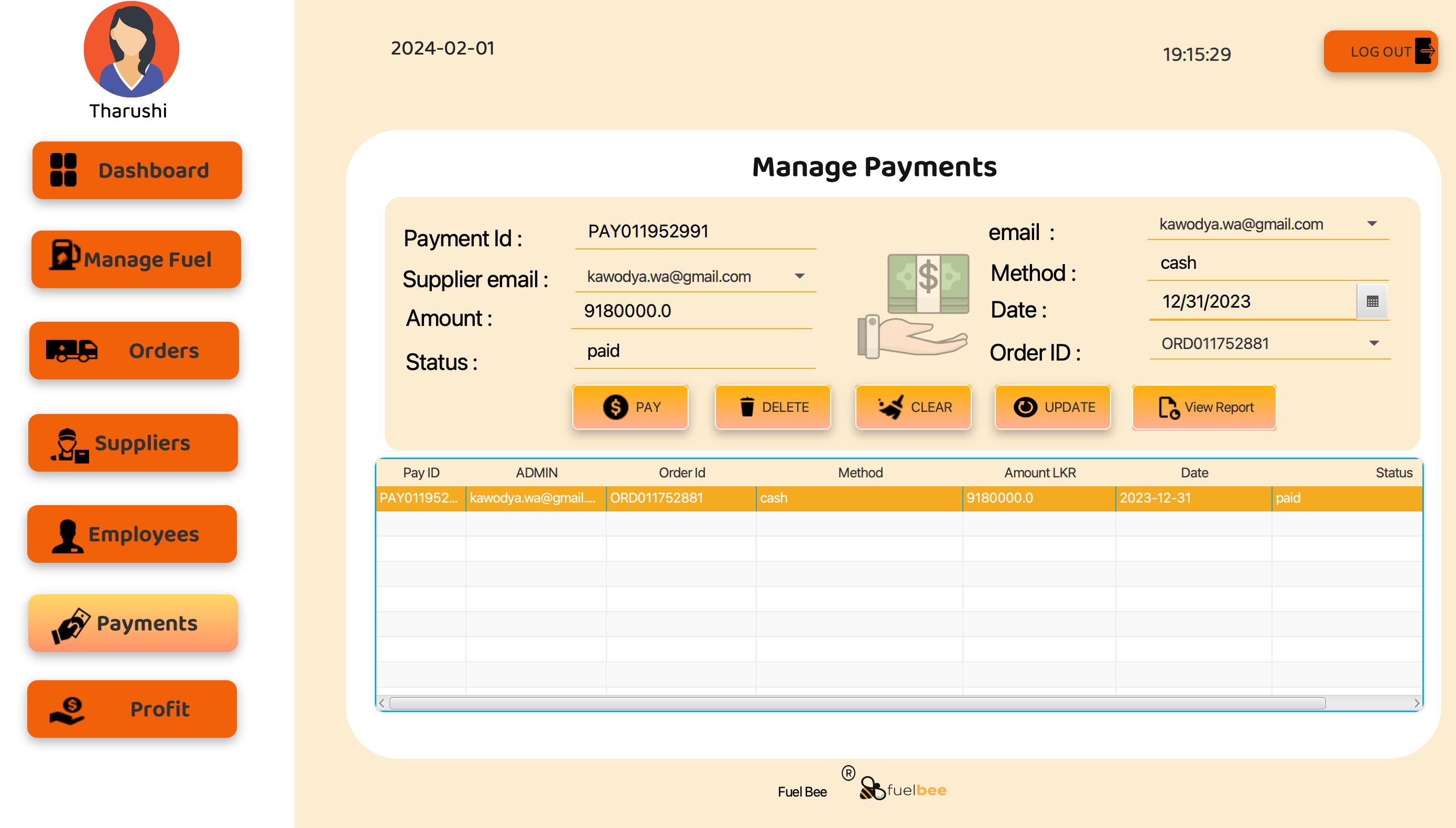Click the CLEAR button
Viewport: 1456px width, 828px height.
coord(914,407)
